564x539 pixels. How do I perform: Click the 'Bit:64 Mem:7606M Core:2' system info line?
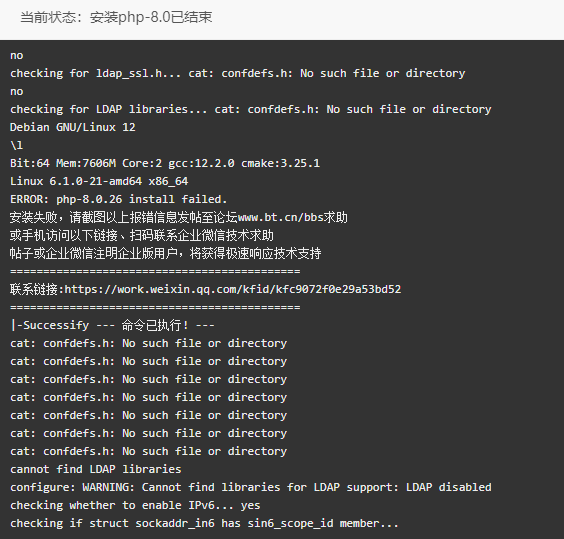pos(165,163)
